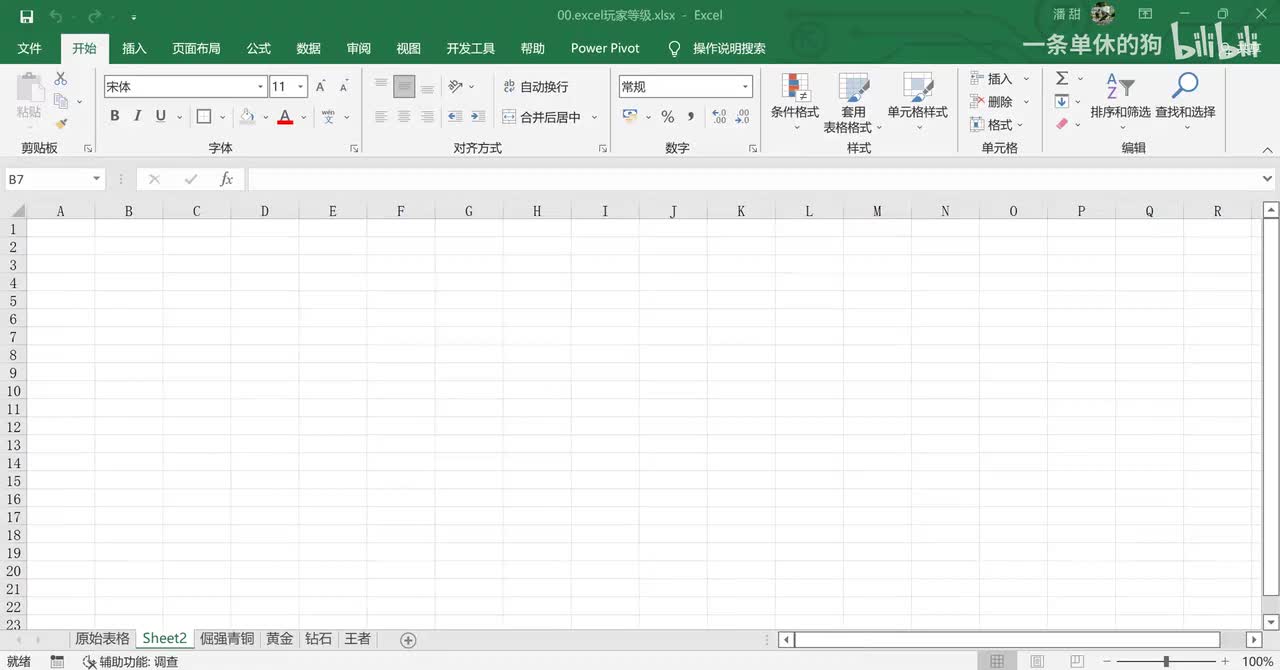1280x670 pixels.
Task: Collapse the ribbon with chevron
Action: 1268,150
